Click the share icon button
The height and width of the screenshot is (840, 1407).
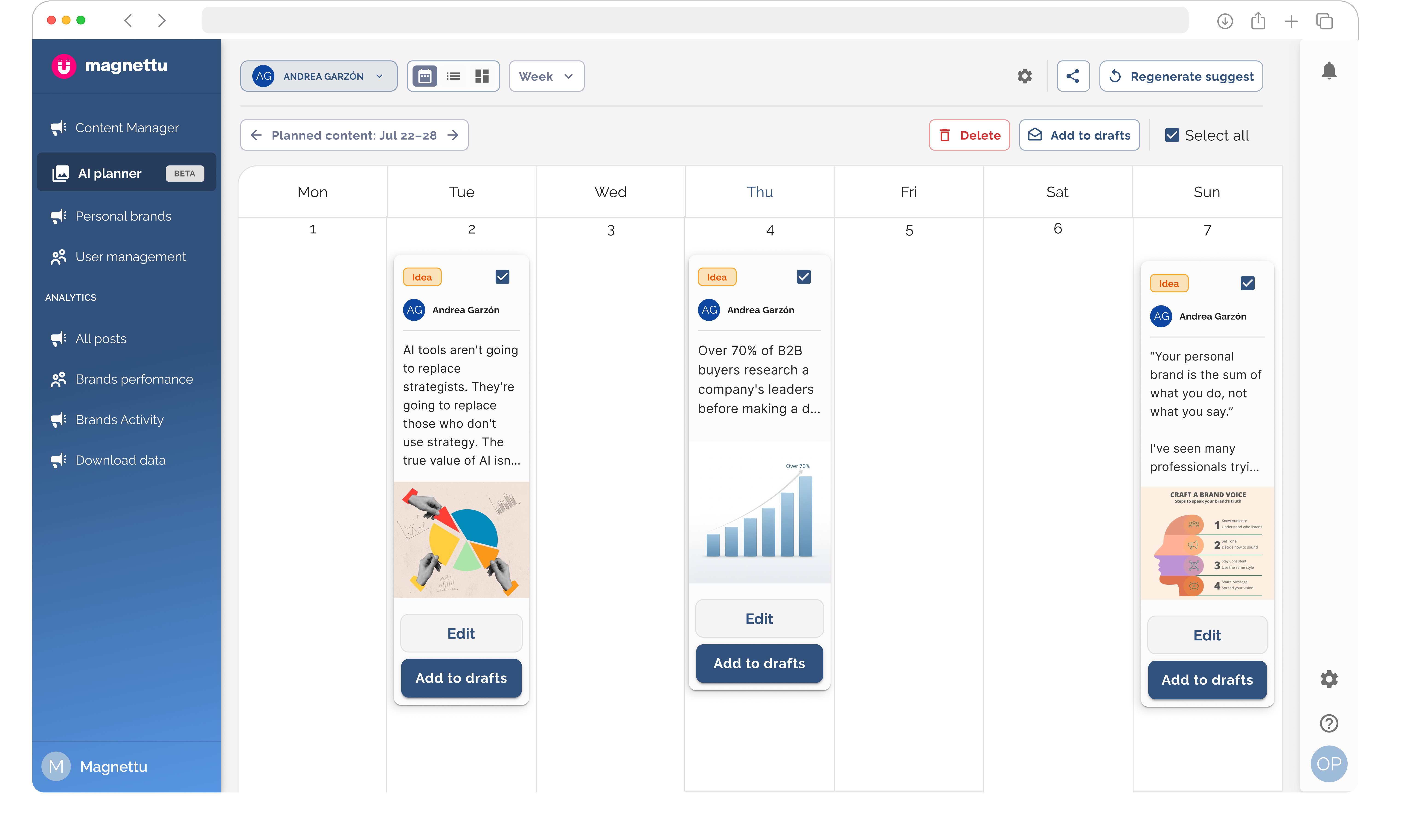point(1073,76)
